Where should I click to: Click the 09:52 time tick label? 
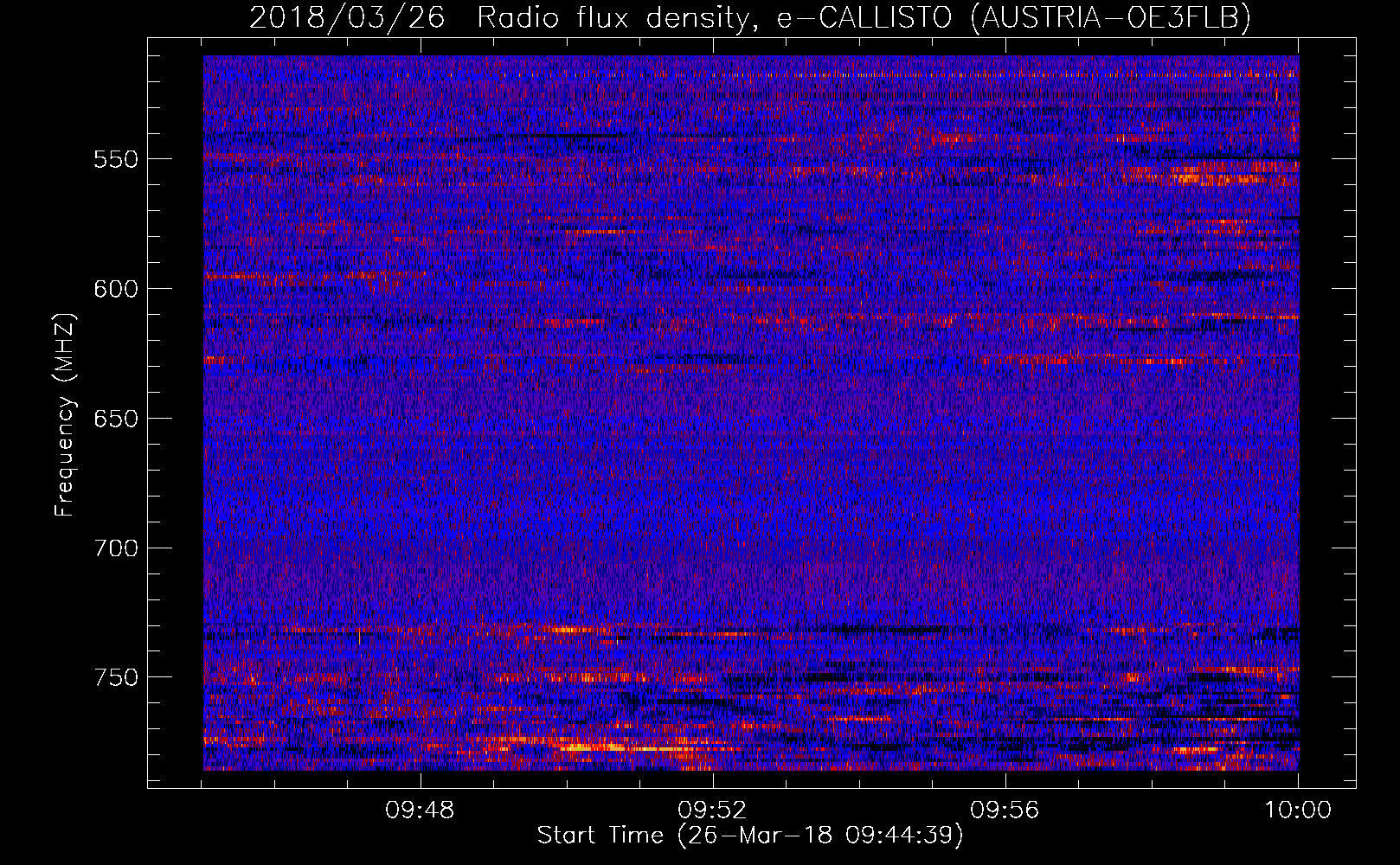pos(713,811)
